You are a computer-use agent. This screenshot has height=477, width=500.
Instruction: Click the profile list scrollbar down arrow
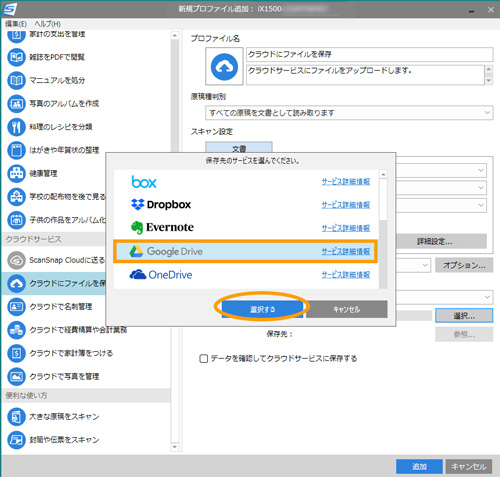[x=175, y=446]
